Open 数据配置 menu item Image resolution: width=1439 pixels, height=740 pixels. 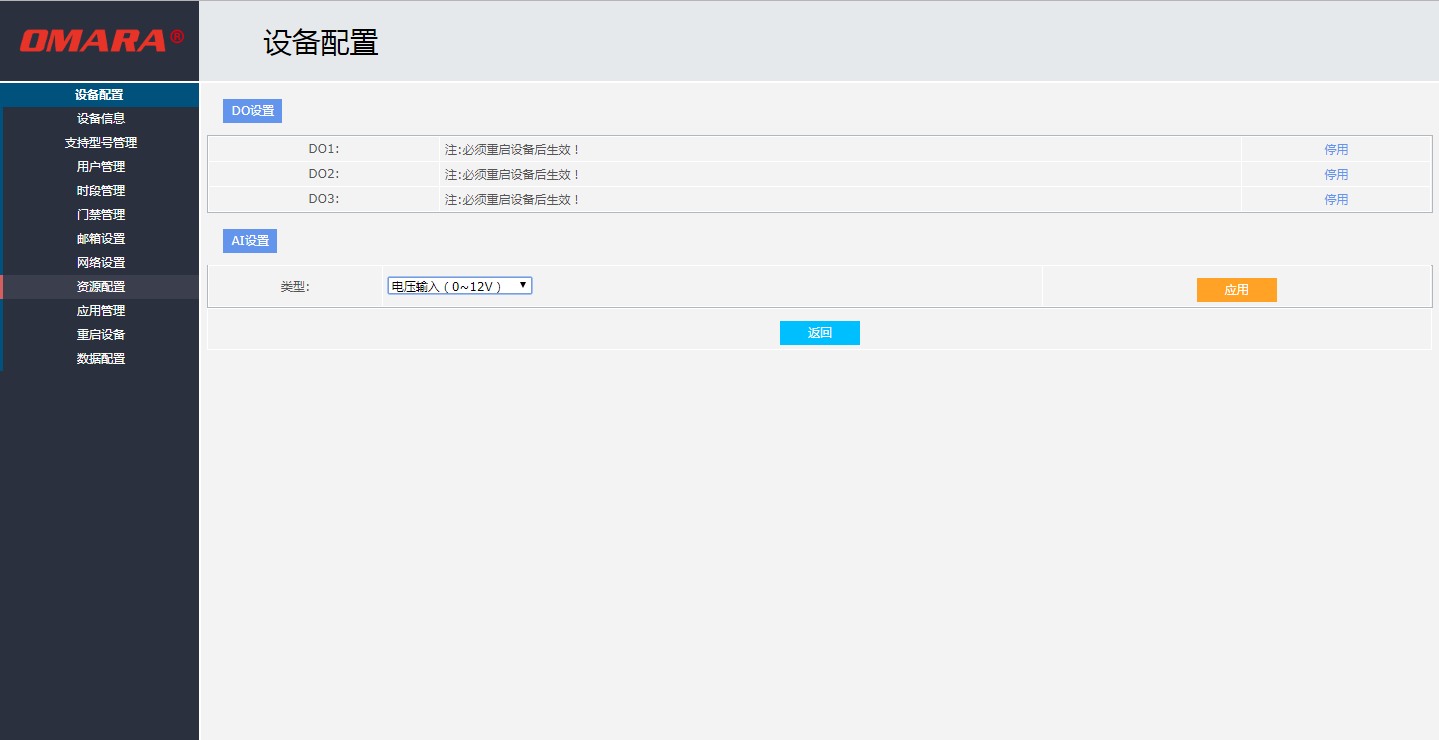point(101,359)
